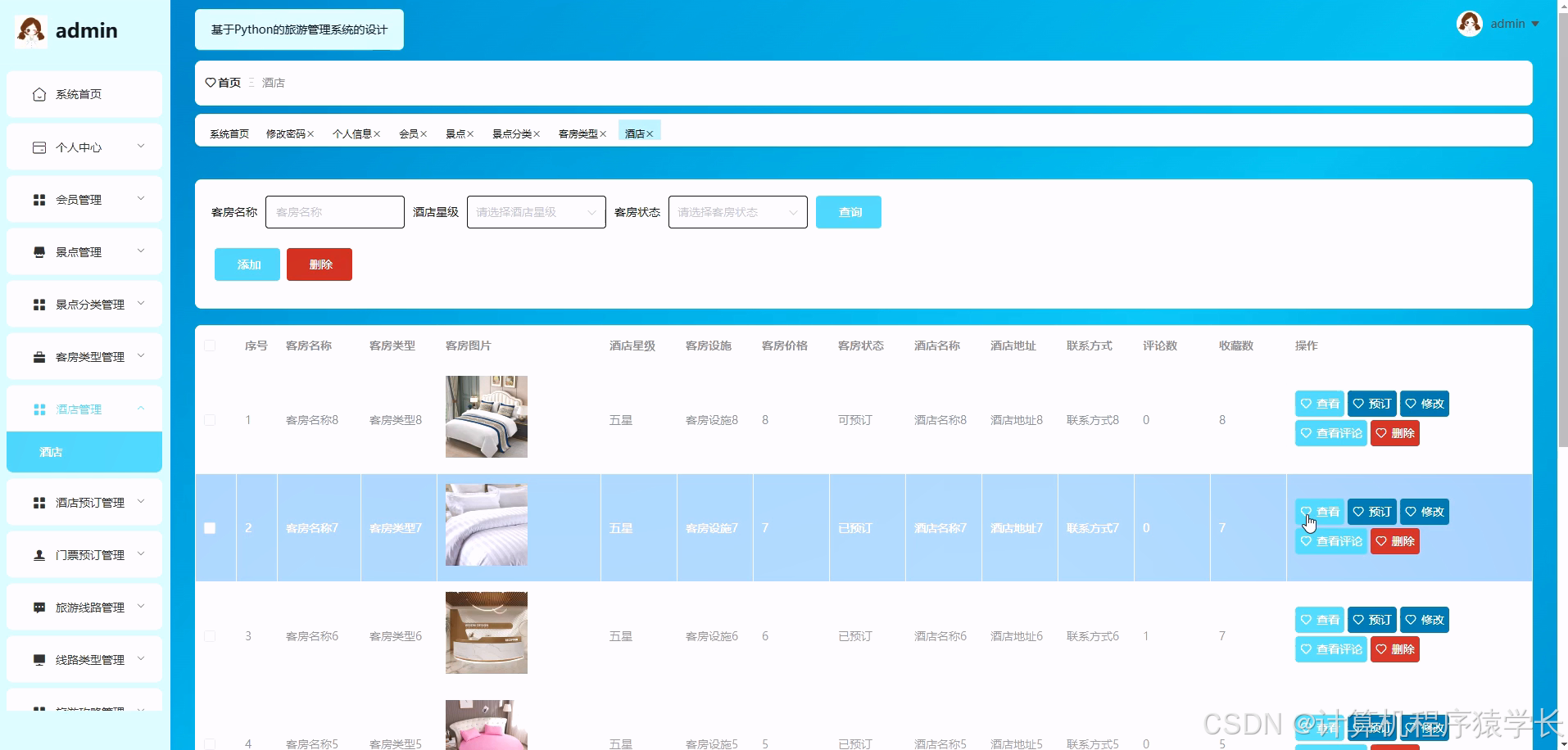The height and width of the screenshot is (750, 1568).
Task: Select the checkbox for row 客房名称7
Action: [x=210, y=528]
